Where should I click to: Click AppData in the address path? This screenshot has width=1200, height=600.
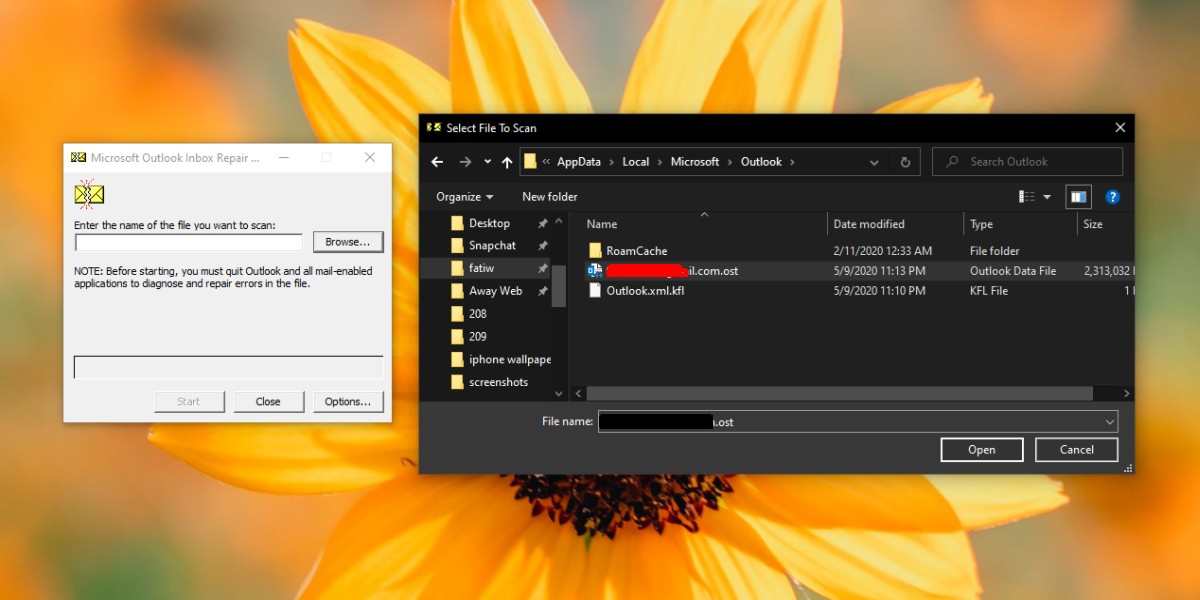579,162
